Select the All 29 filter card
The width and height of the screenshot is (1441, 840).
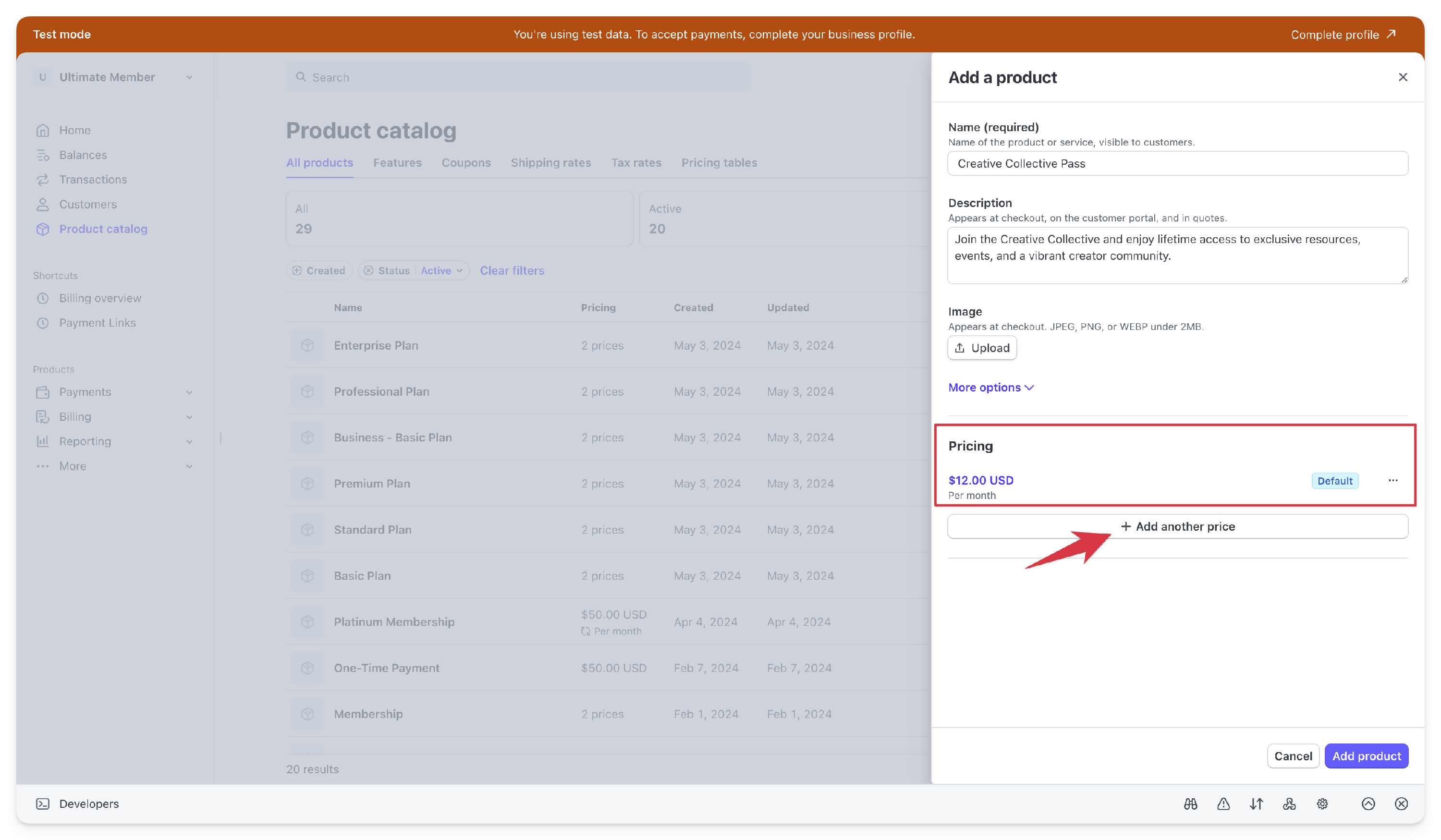pyautogui.click(x=459, y=219)
